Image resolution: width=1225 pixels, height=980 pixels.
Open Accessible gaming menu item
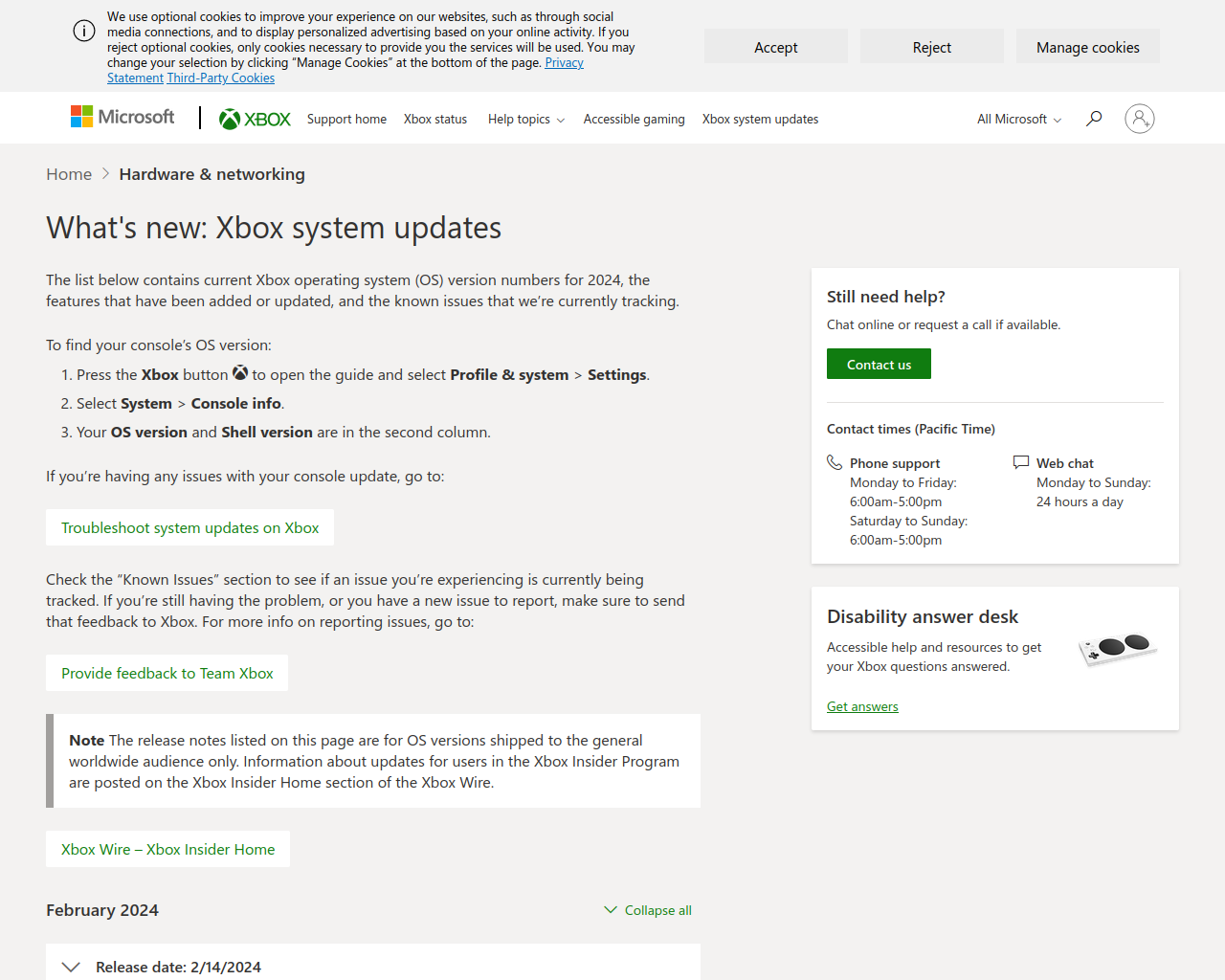click(x=635, y=120)
